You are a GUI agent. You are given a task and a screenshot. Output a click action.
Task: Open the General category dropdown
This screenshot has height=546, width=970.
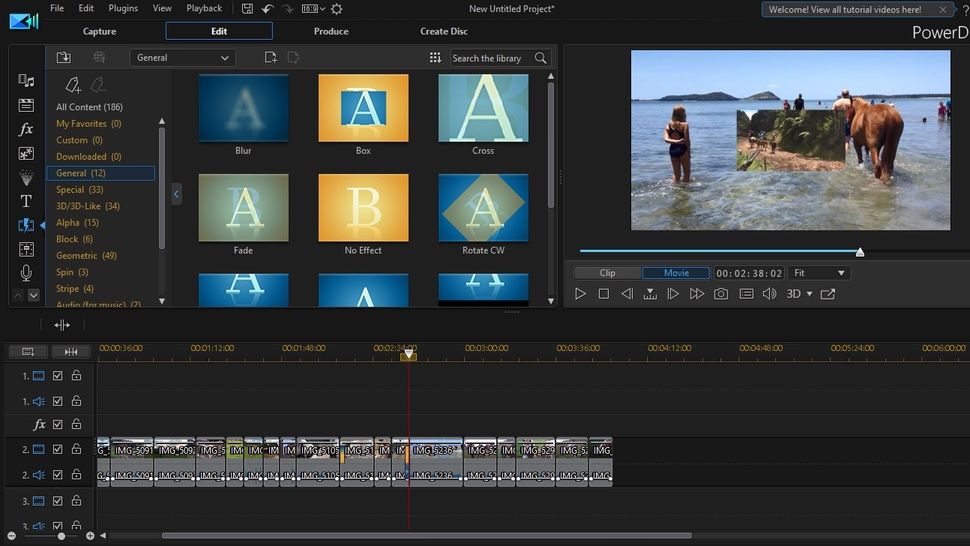[183, 58]
